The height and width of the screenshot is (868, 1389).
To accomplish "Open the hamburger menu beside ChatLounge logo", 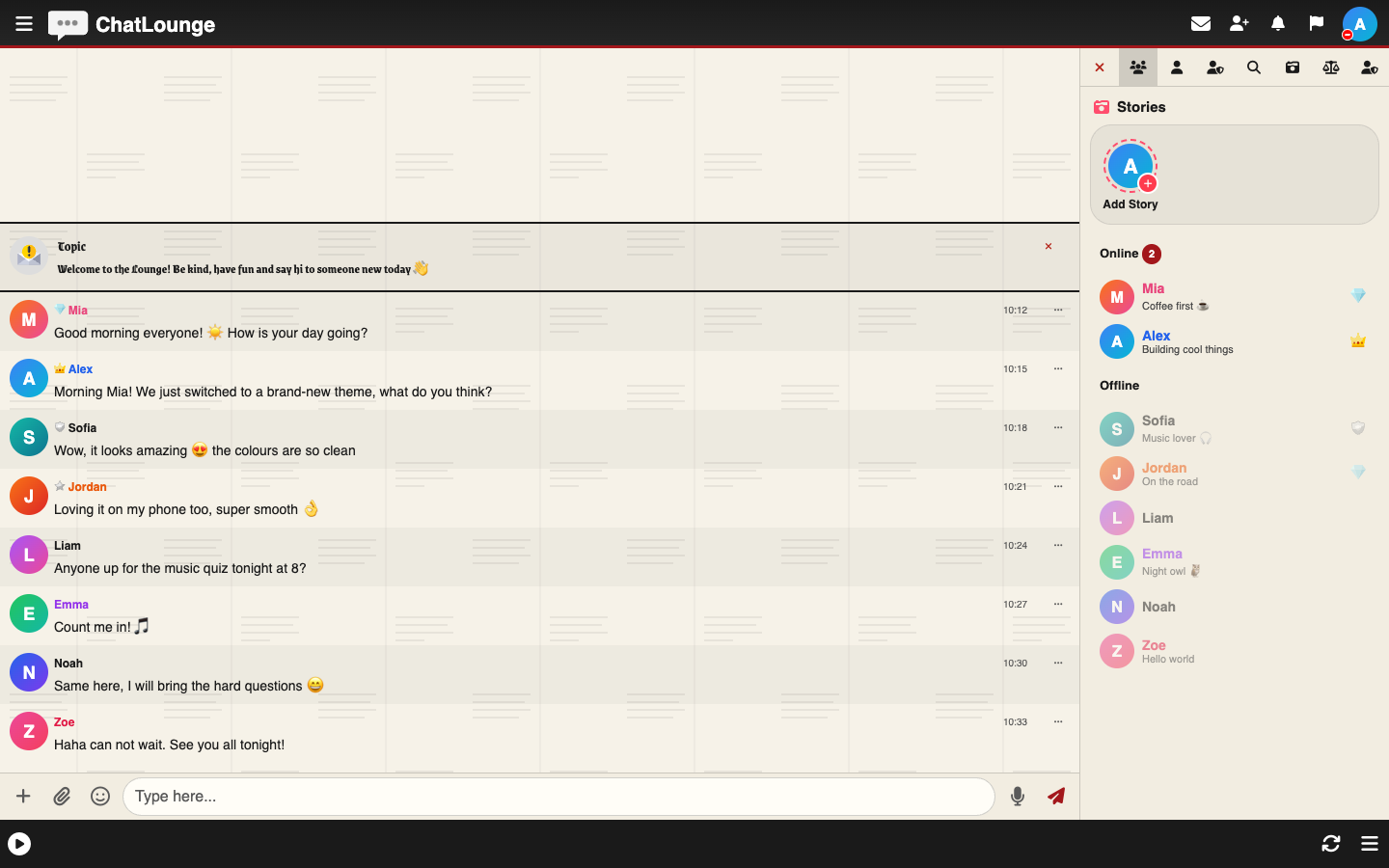I will click(24, 23).
